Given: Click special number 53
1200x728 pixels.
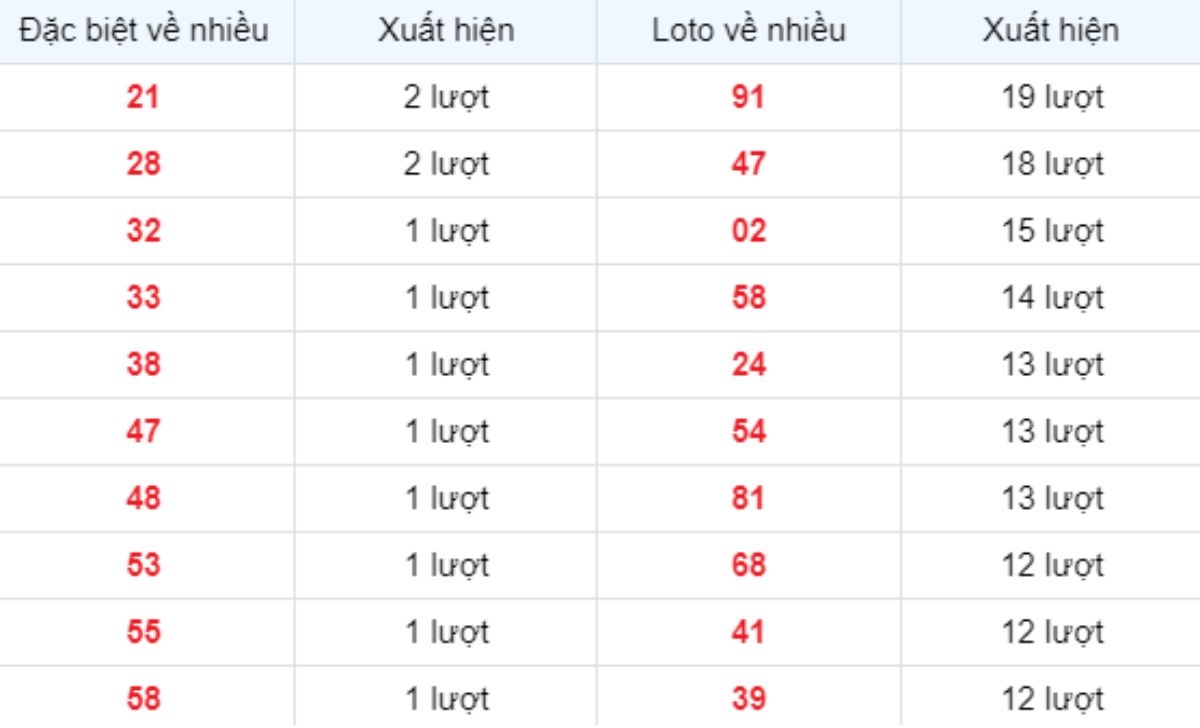Looking at the screenshot, I should pyautogui.click(x=143, y=565).
